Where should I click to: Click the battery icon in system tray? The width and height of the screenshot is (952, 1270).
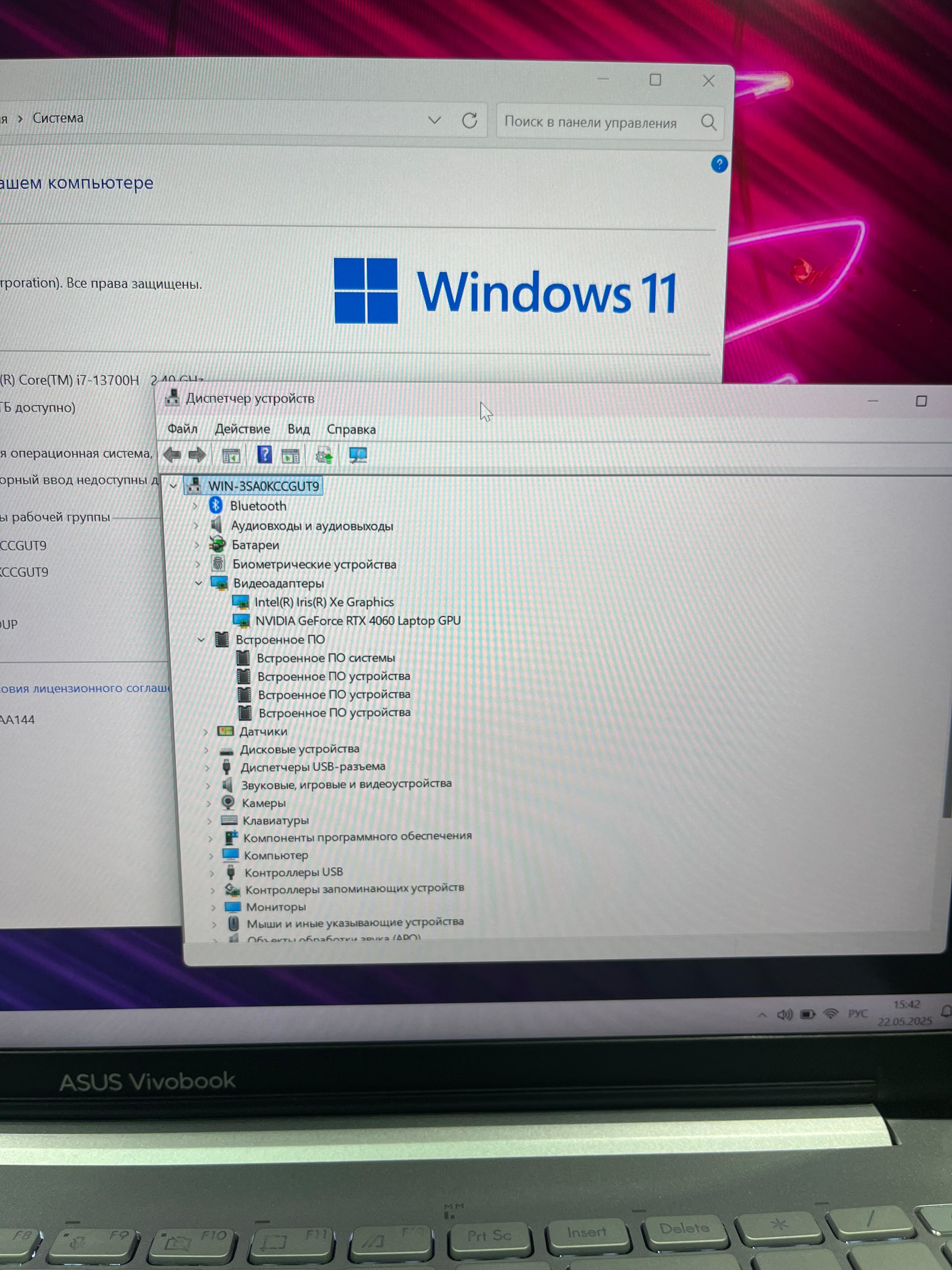[x=807, y=1015]
